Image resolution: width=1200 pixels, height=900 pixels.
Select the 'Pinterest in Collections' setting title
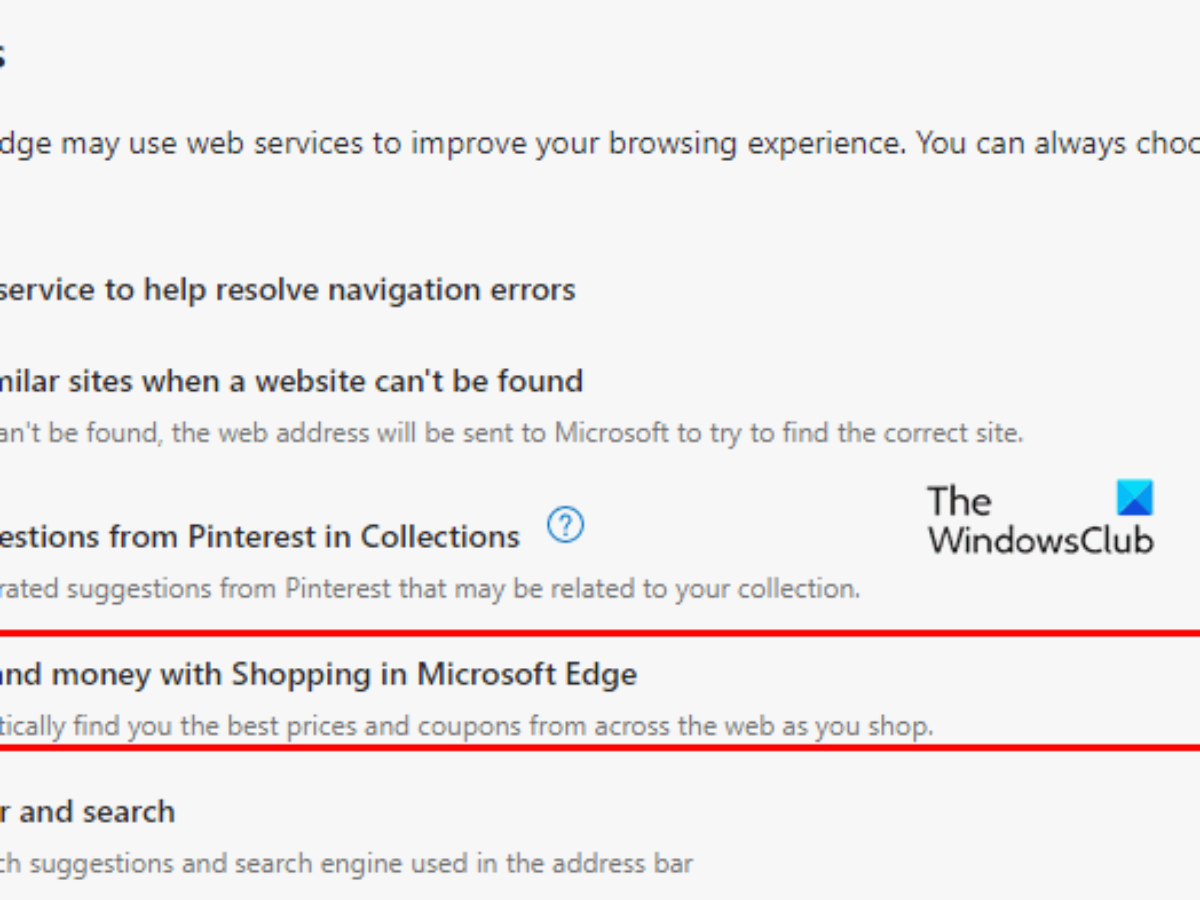click(260, 537)
